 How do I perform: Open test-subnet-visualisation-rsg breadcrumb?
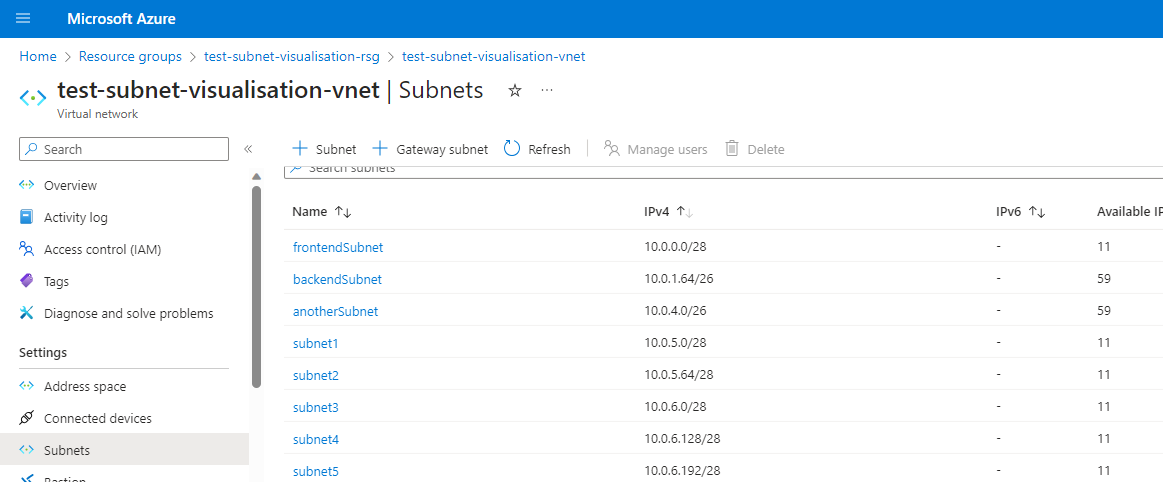[291, 56]
